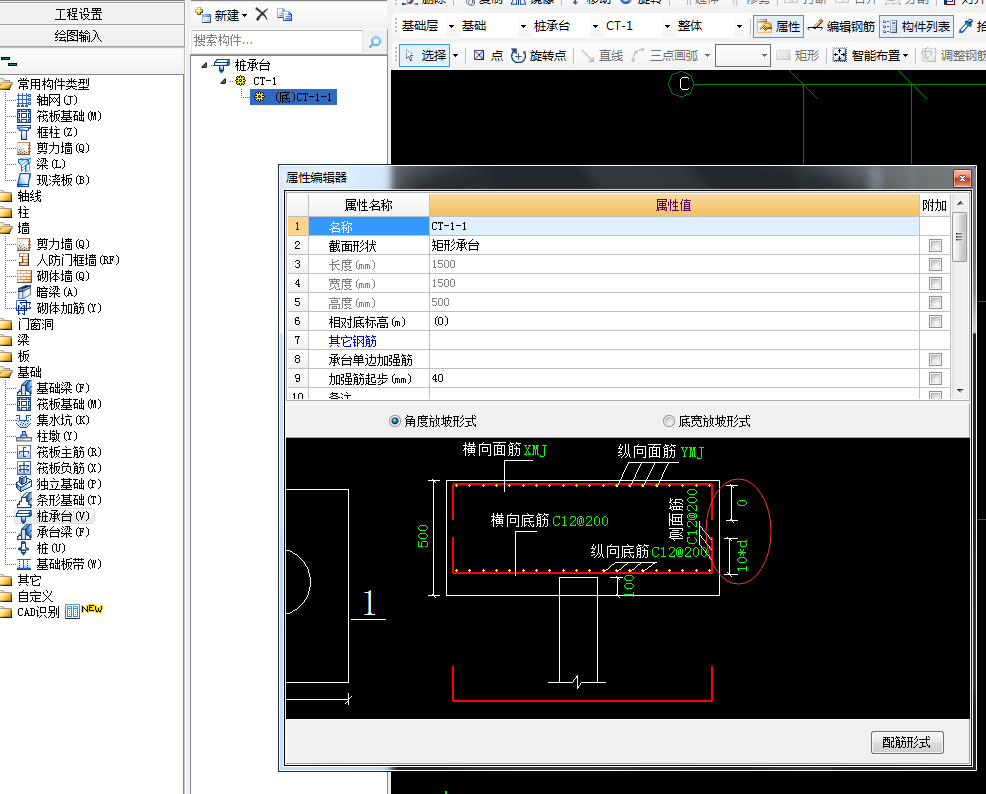Select the (底)CT-1-1 tree item
Viewport: 986px width, 794px height.
pyautogui.click(x=294, y=97)
